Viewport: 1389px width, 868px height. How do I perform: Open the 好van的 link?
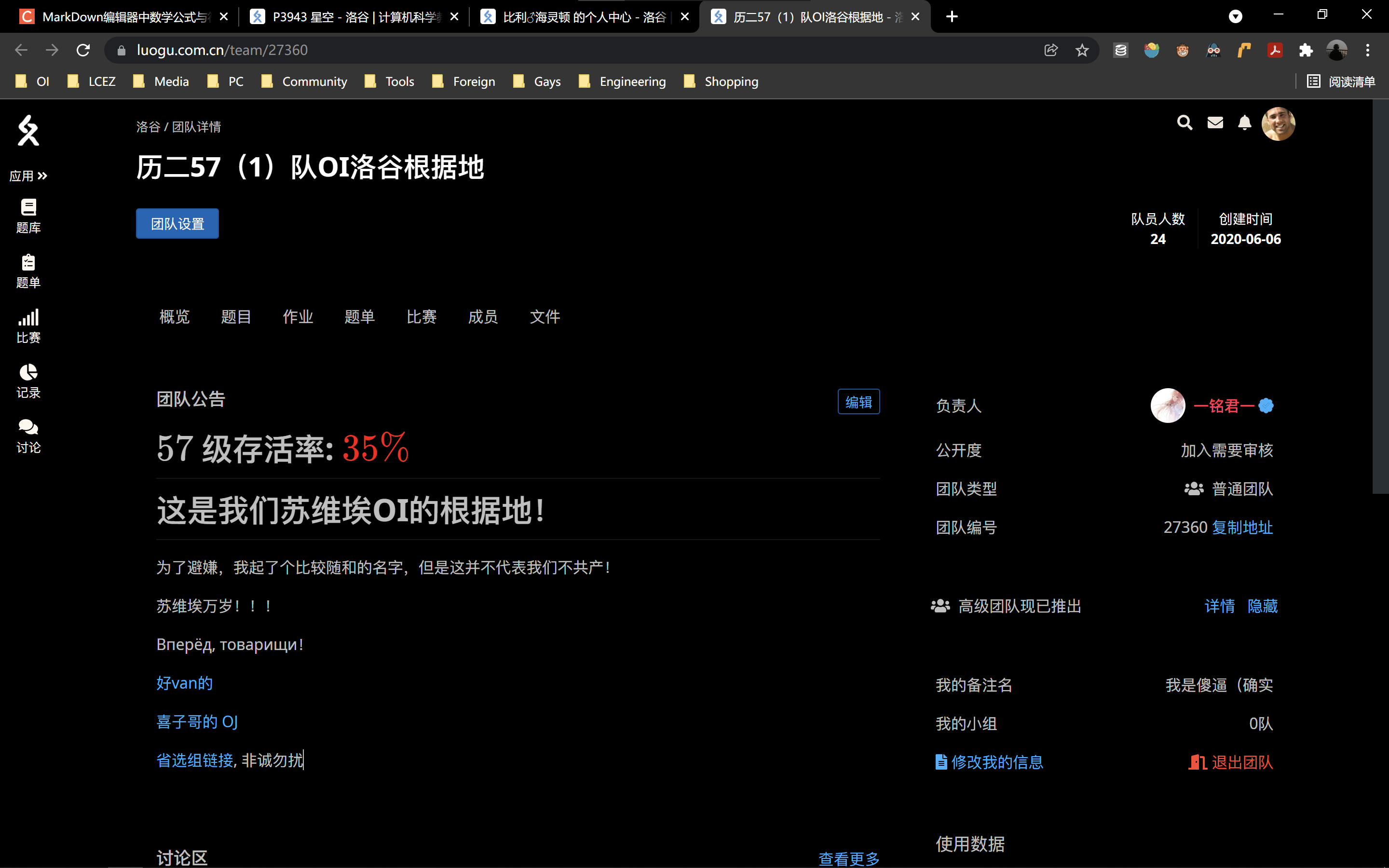tap(184, 683)
